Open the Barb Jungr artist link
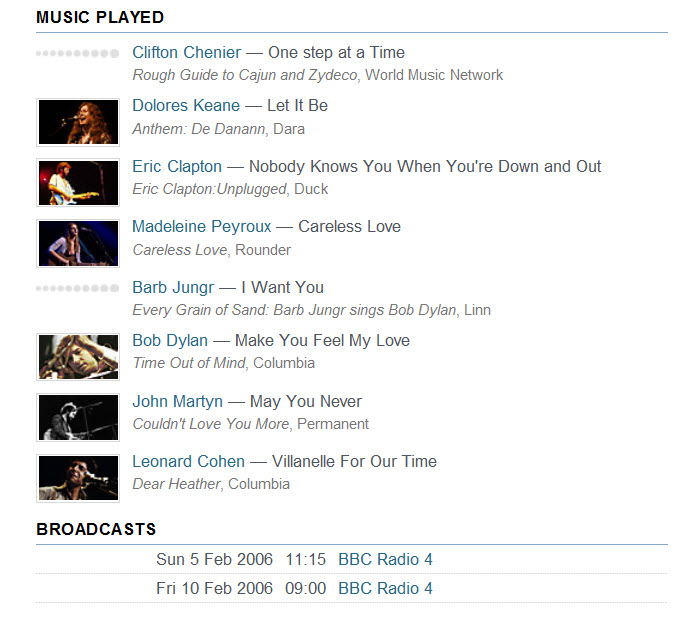 173,288
